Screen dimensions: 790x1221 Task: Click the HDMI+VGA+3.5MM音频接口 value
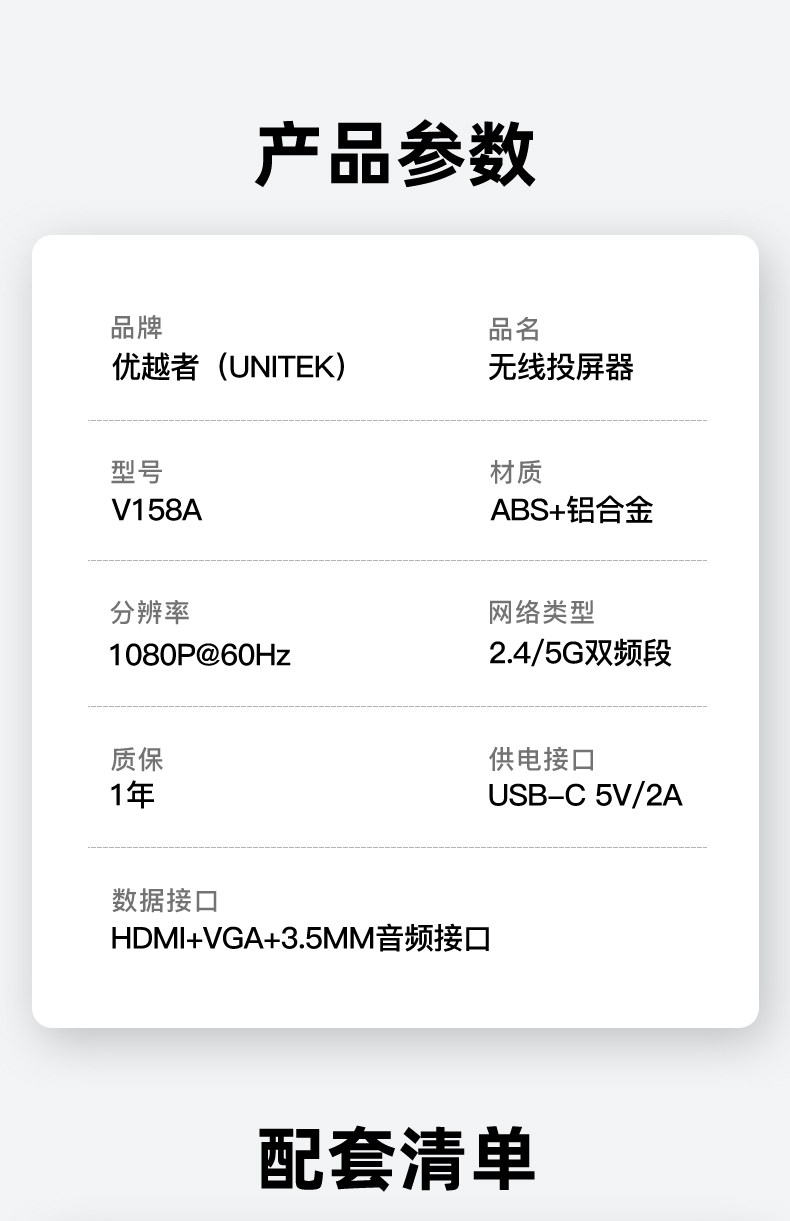(300, 940)
